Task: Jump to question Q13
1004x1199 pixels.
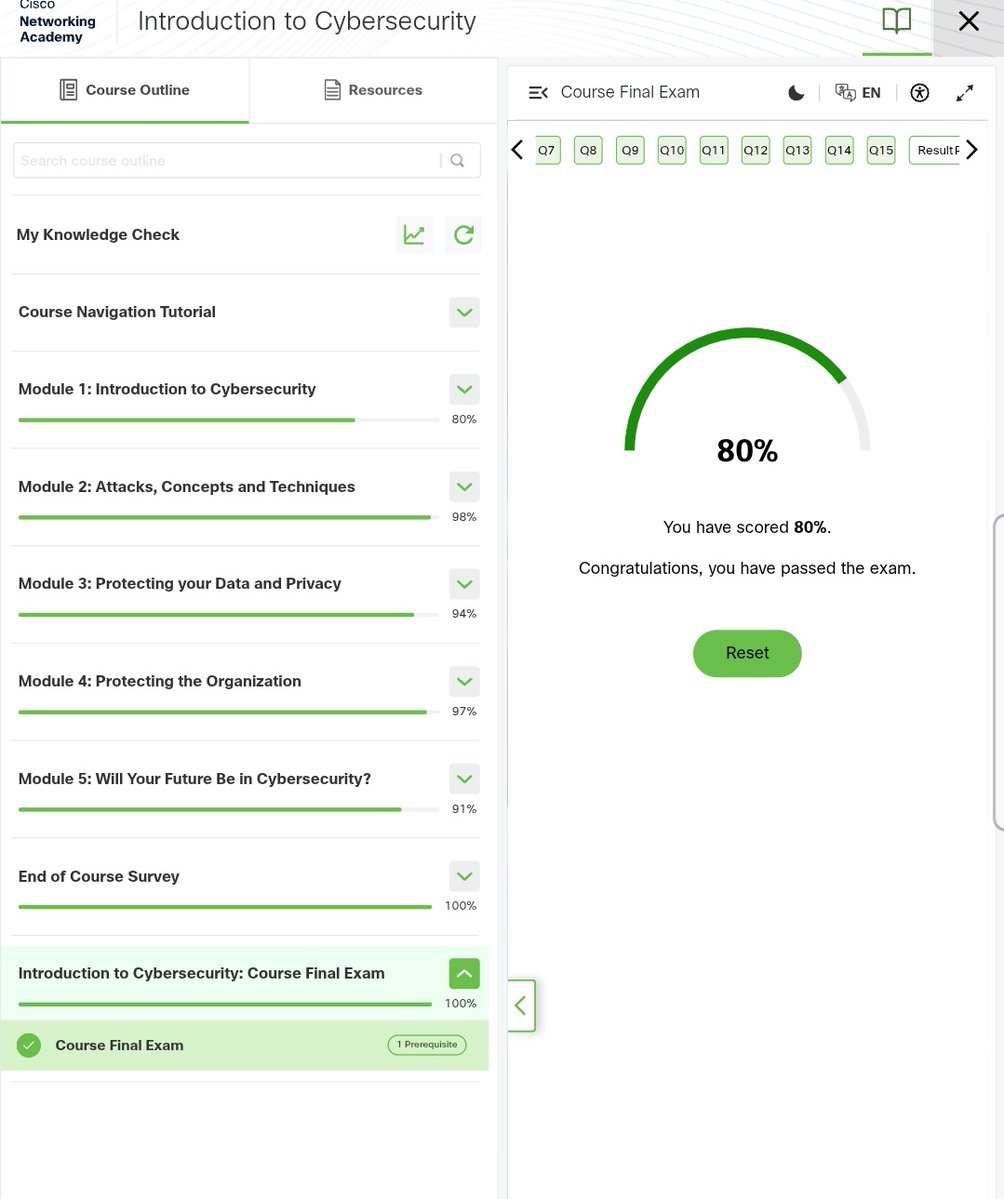Action: click(798, 151)
